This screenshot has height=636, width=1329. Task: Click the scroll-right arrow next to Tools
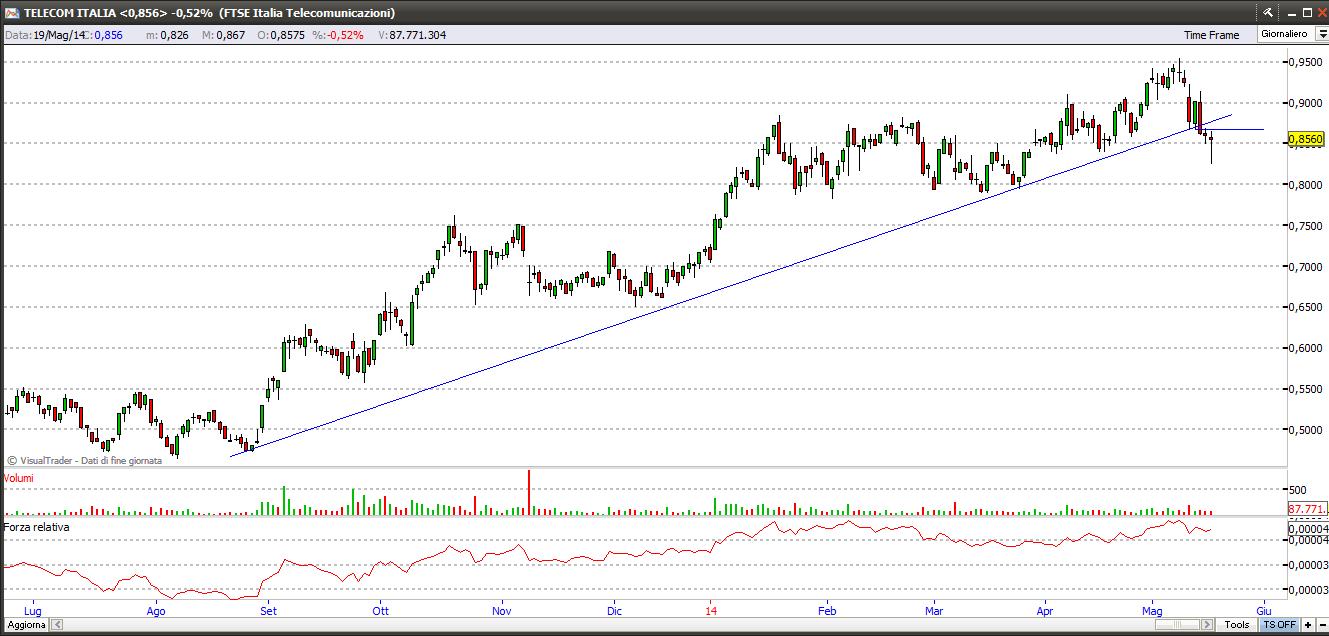[1208, 624]
